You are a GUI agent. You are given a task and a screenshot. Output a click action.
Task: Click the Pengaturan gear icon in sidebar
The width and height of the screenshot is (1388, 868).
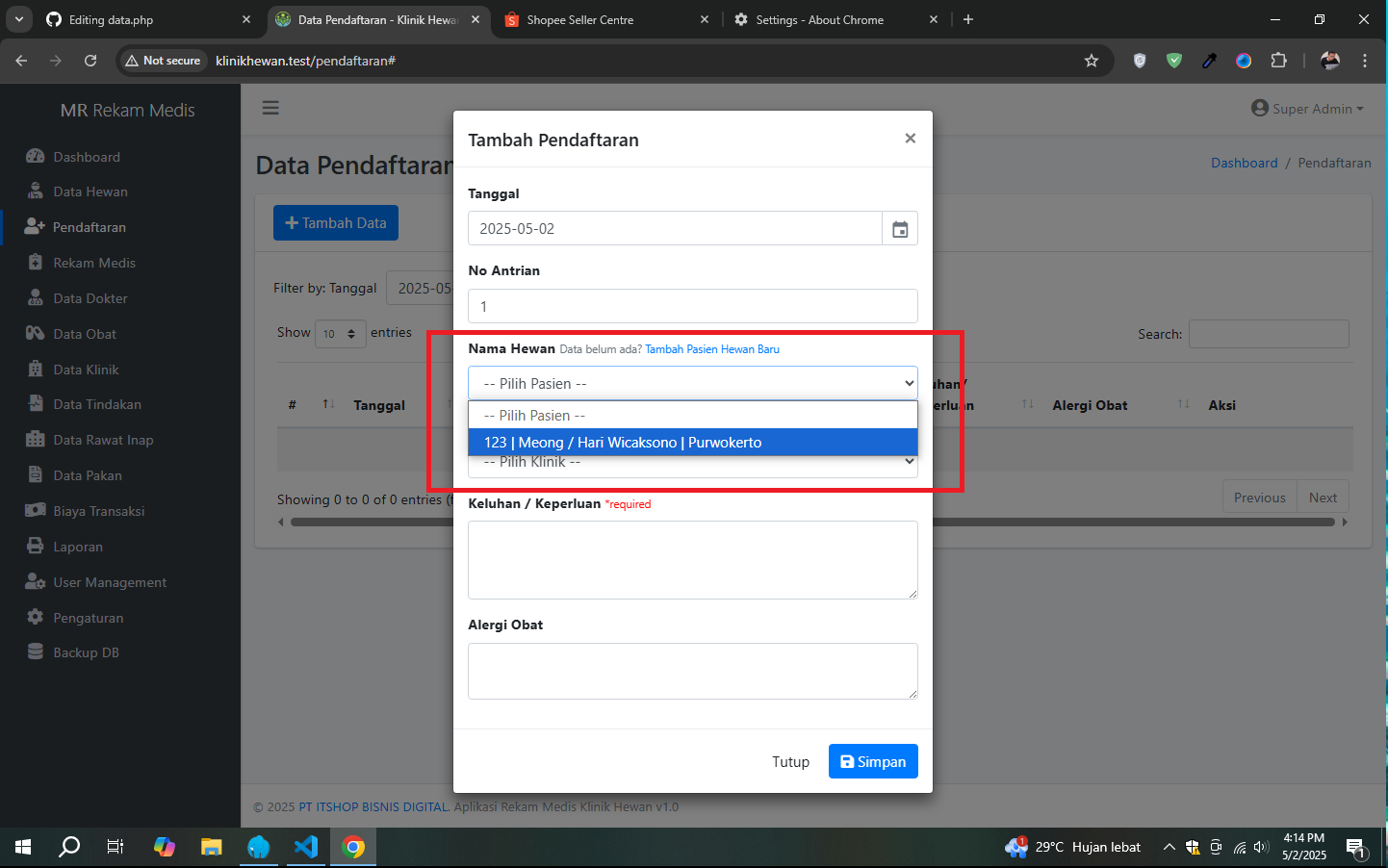click(36, 618)
